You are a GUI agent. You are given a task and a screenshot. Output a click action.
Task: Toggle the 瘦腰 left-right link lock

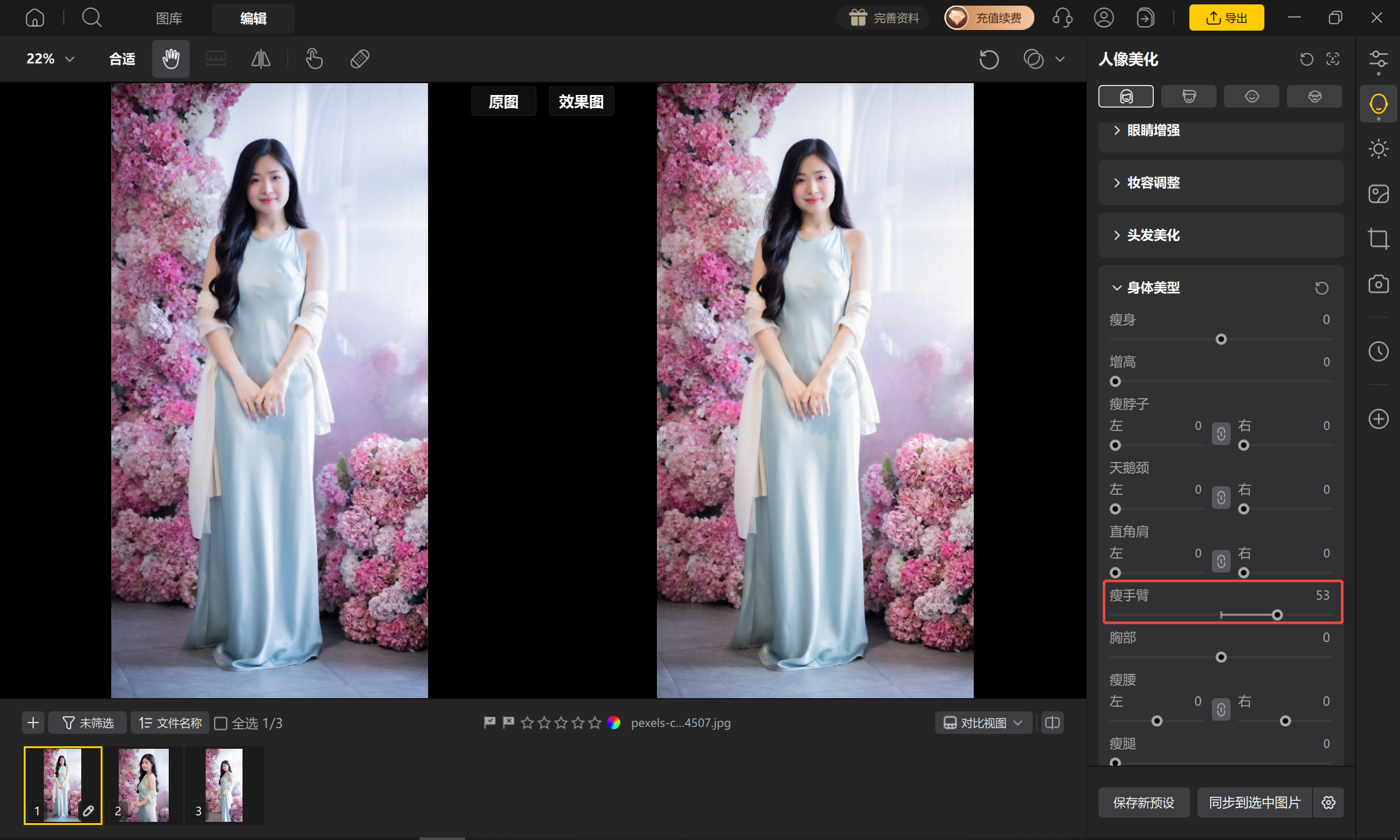pyautogui.click(x=1221, y=709)
